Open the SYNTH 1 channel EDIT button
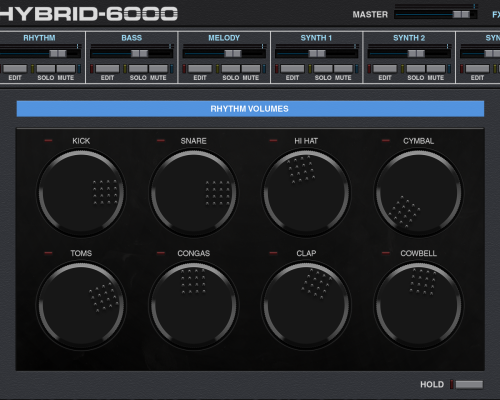The width and height of the screenshot is (500, 400). point(292,69)
